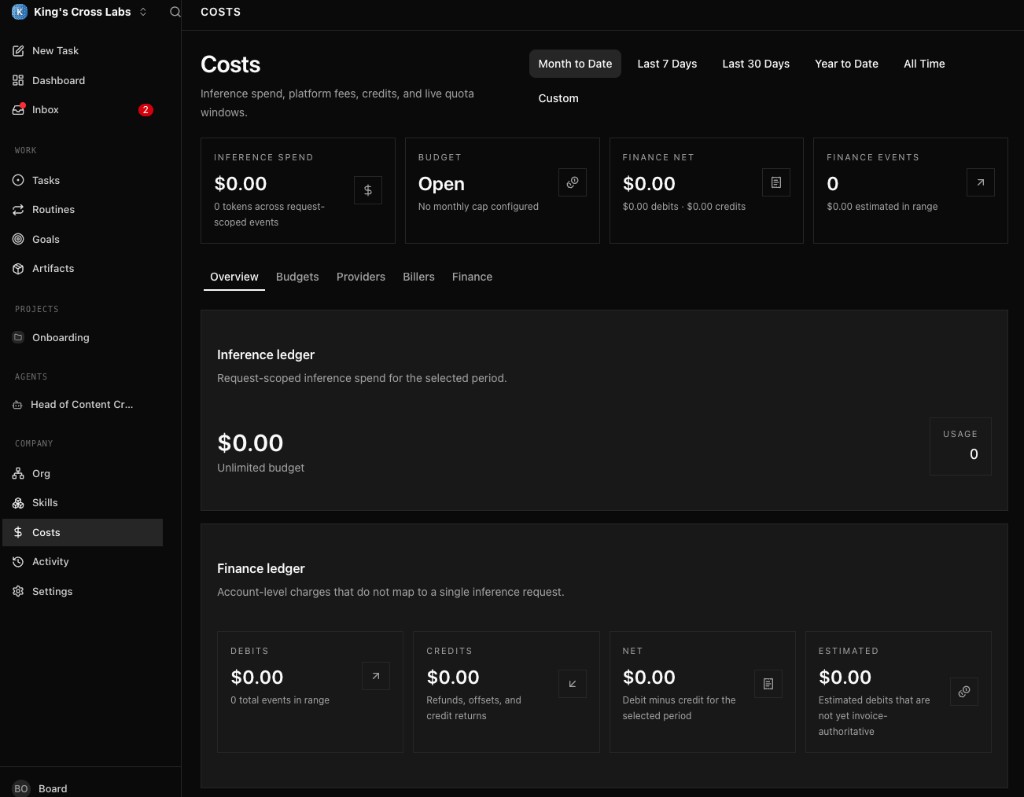Click the Costs dollar icon in sidebar
The width and height of the screenshot is (1024, 797).
click(x=18, y=532)
